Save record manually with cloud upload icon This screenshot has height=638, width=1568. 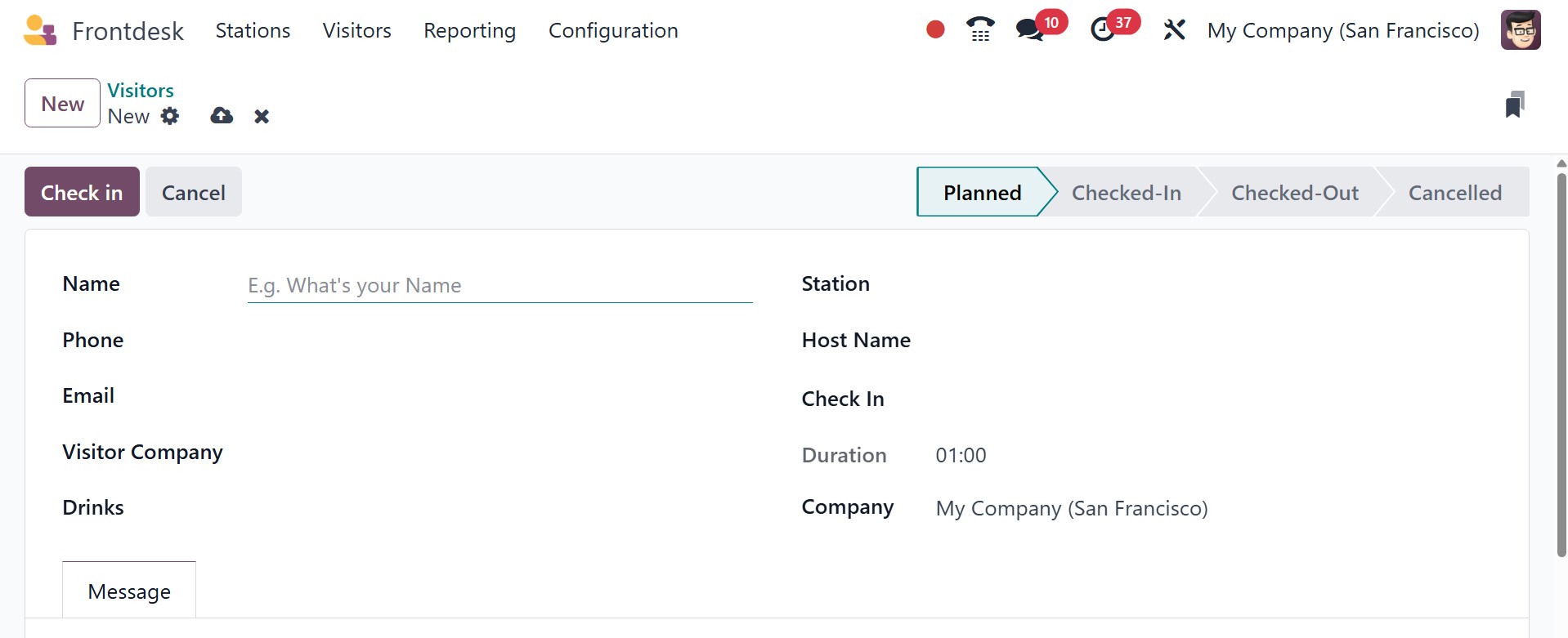click(x=222, y=116)
